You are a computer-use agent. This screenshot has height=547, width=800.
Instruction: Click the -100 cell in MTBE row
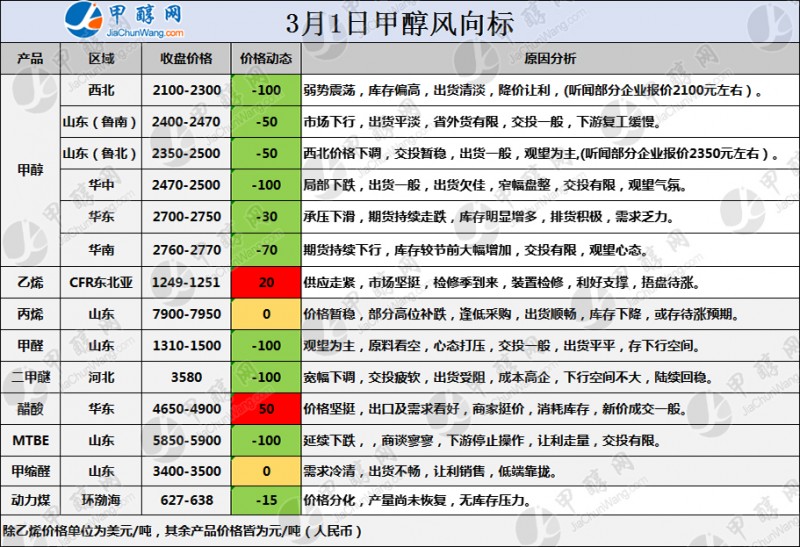tap(266, 441)
